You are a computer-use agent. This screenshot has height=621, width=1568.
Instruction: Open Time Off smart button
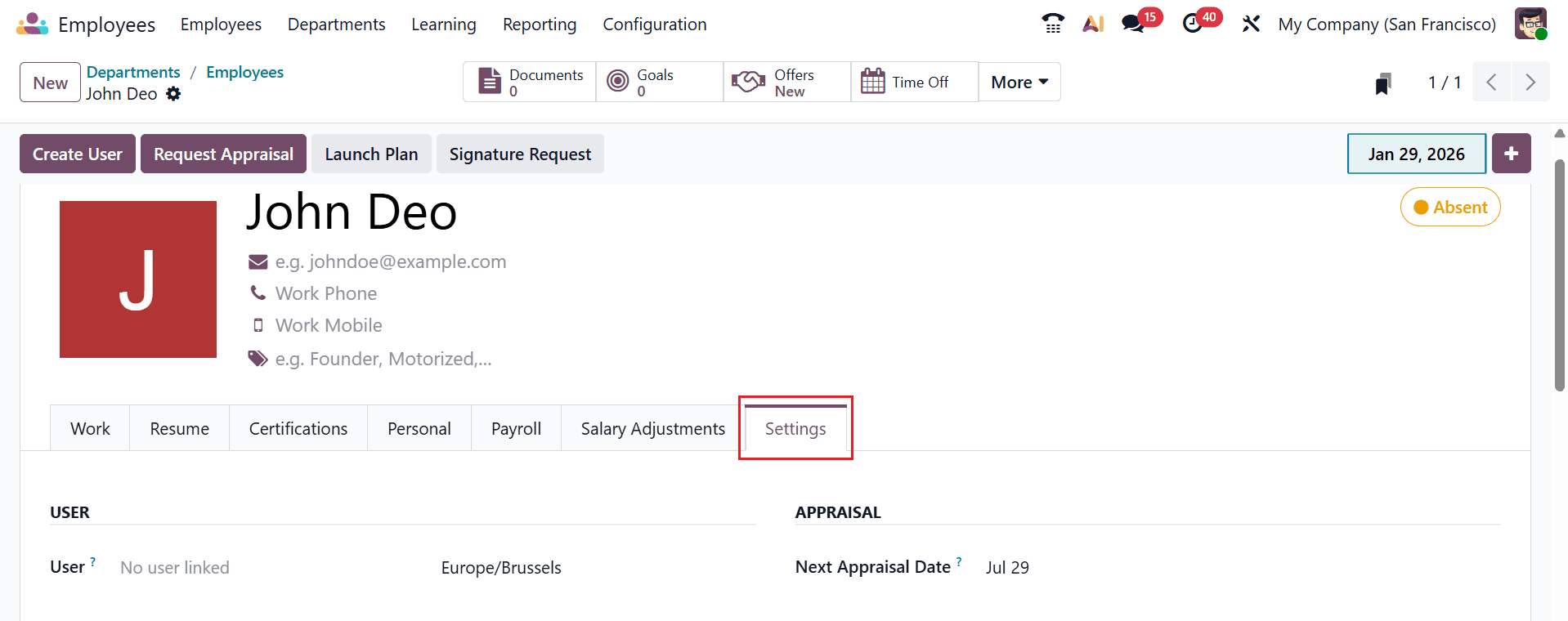point(915,82)
